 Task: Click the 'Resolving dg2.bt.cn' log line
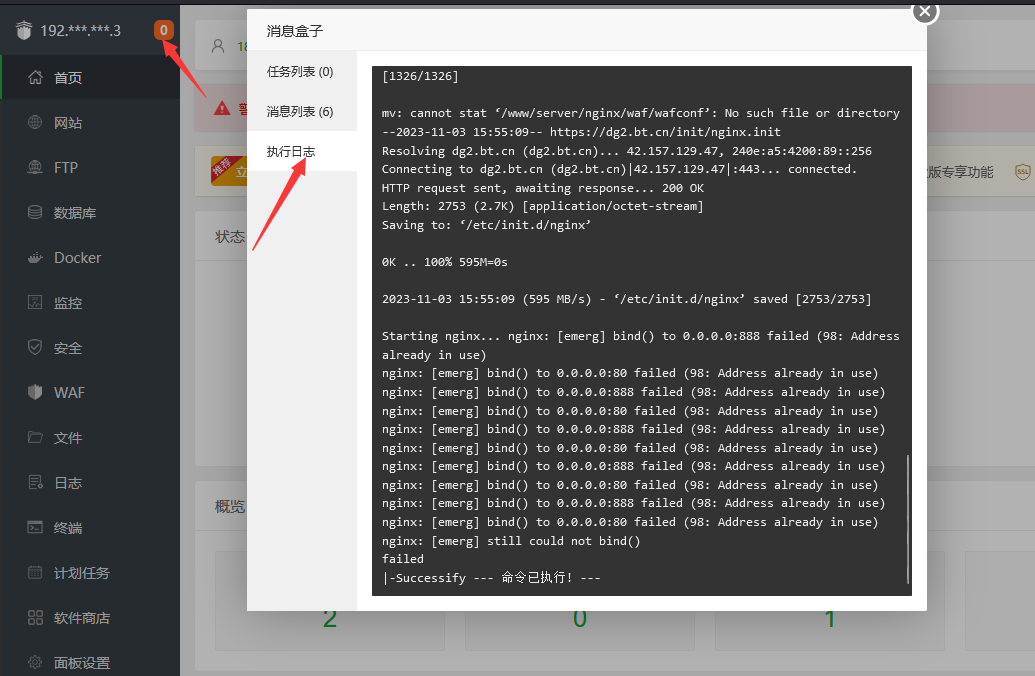(626, 151)
